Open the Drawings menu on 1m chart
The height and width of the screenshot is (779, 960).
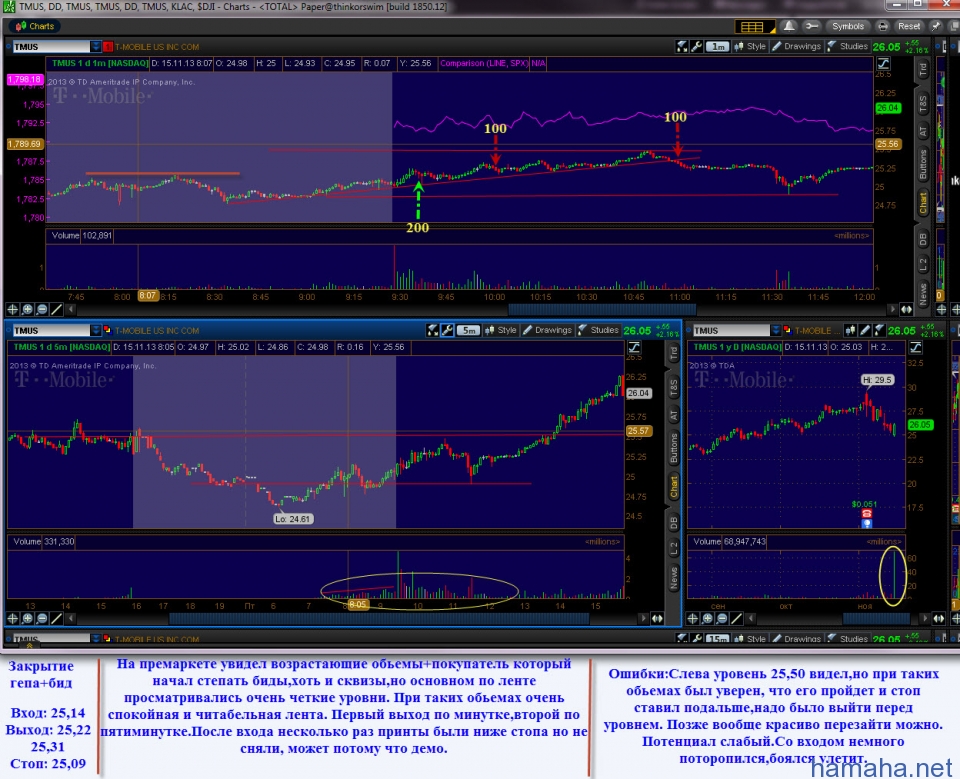point(796,47)
